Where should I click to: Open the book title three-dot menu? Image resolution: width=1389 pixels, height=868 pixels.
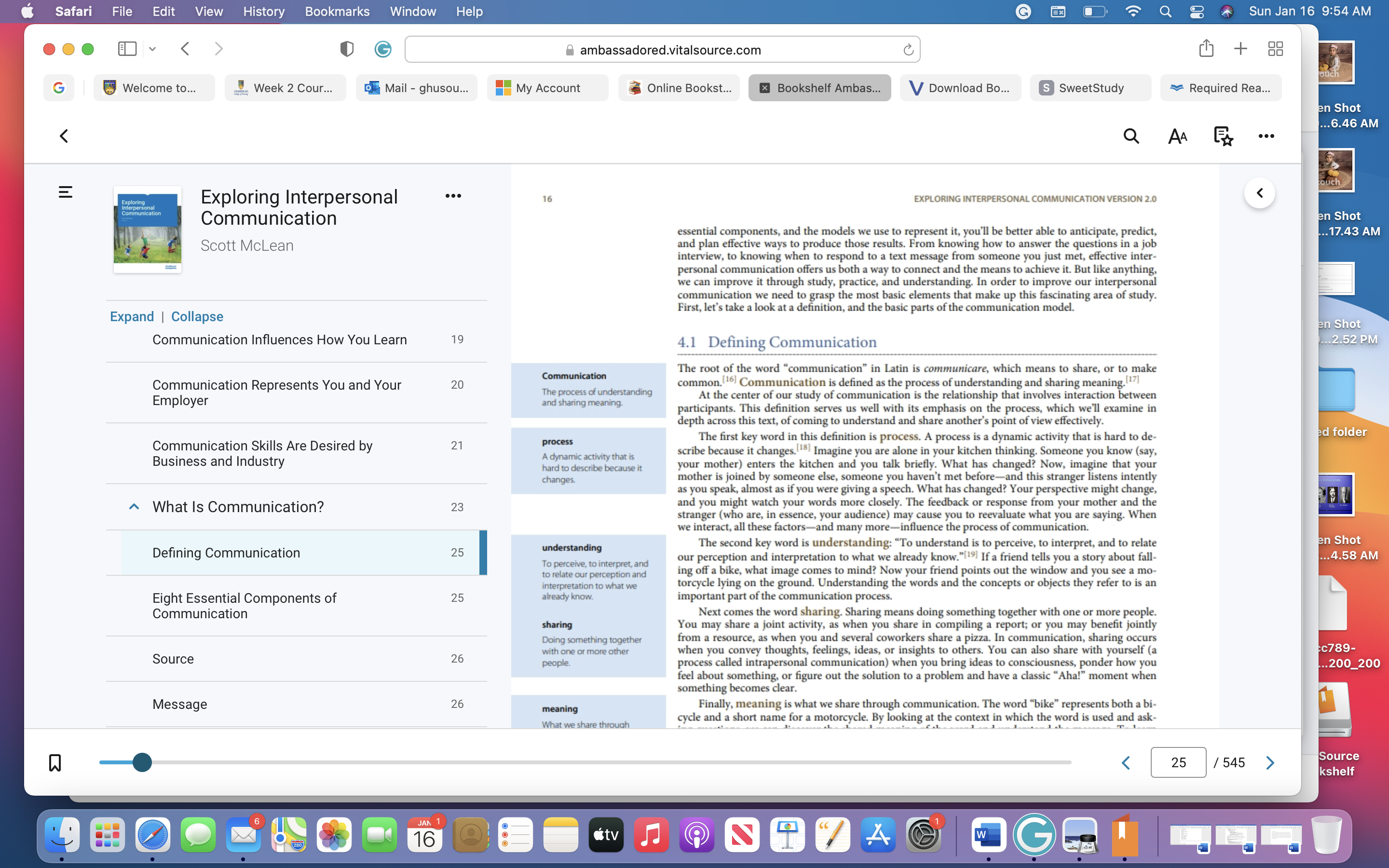[x=453, y=196]
